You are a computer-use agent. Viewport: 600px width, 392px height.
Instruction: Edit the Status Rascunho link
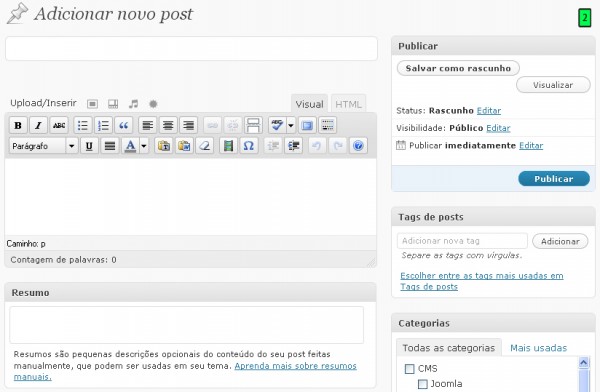coord(489,111)
